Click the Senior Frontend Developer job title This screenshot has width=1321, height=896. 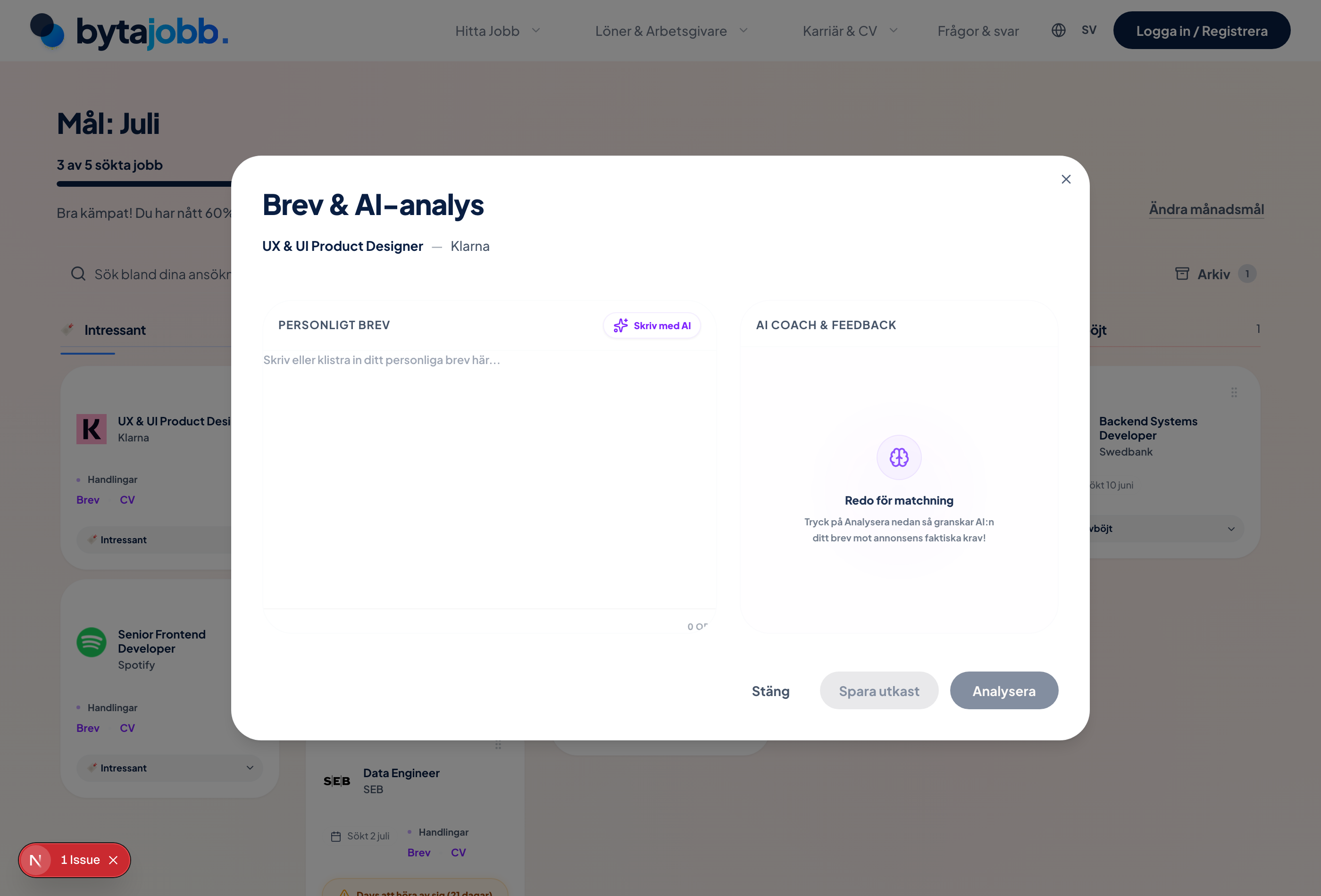click(x=161, y=641)
